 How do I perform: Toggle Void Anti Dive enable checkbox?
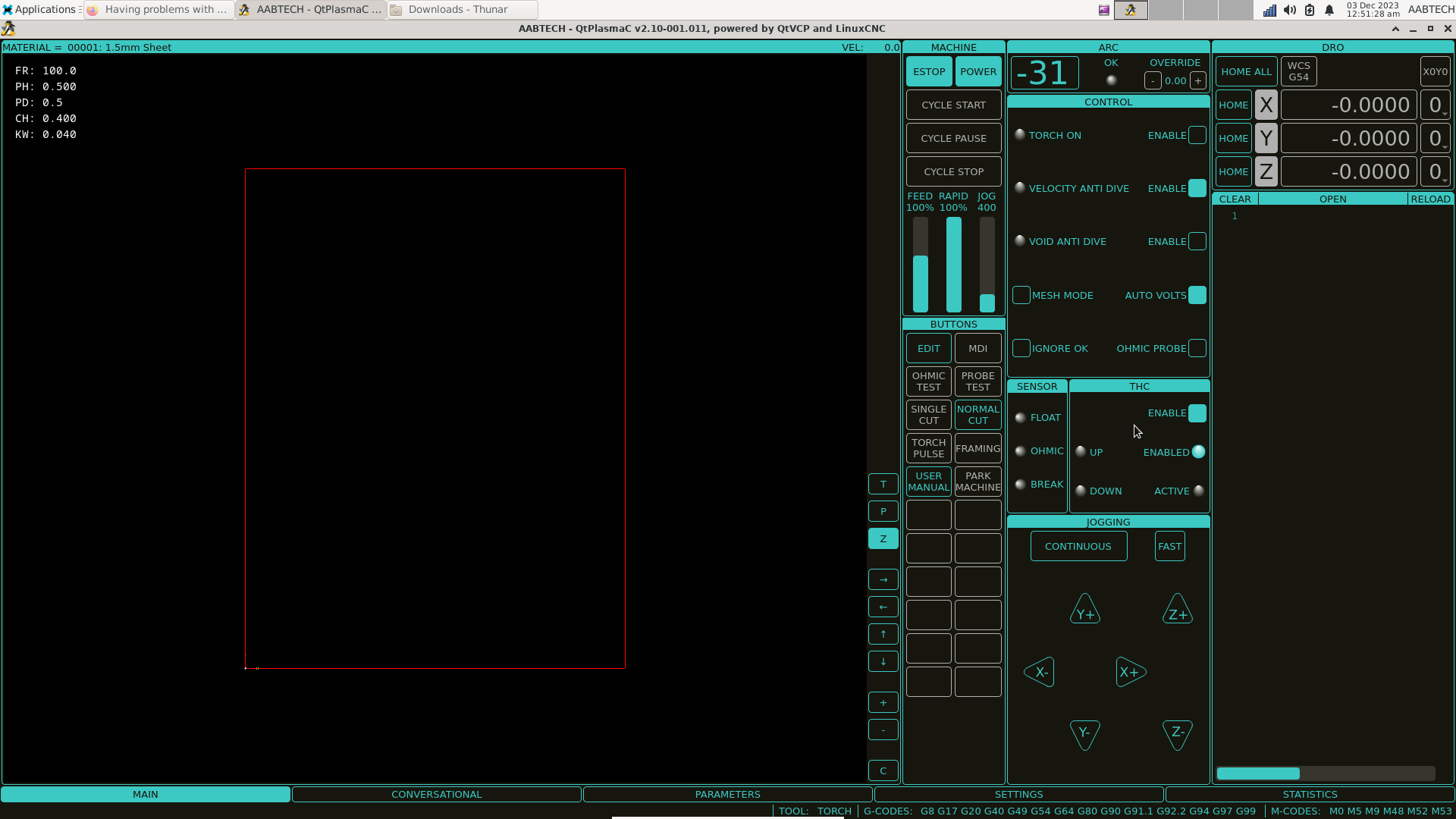point(1197,241)
